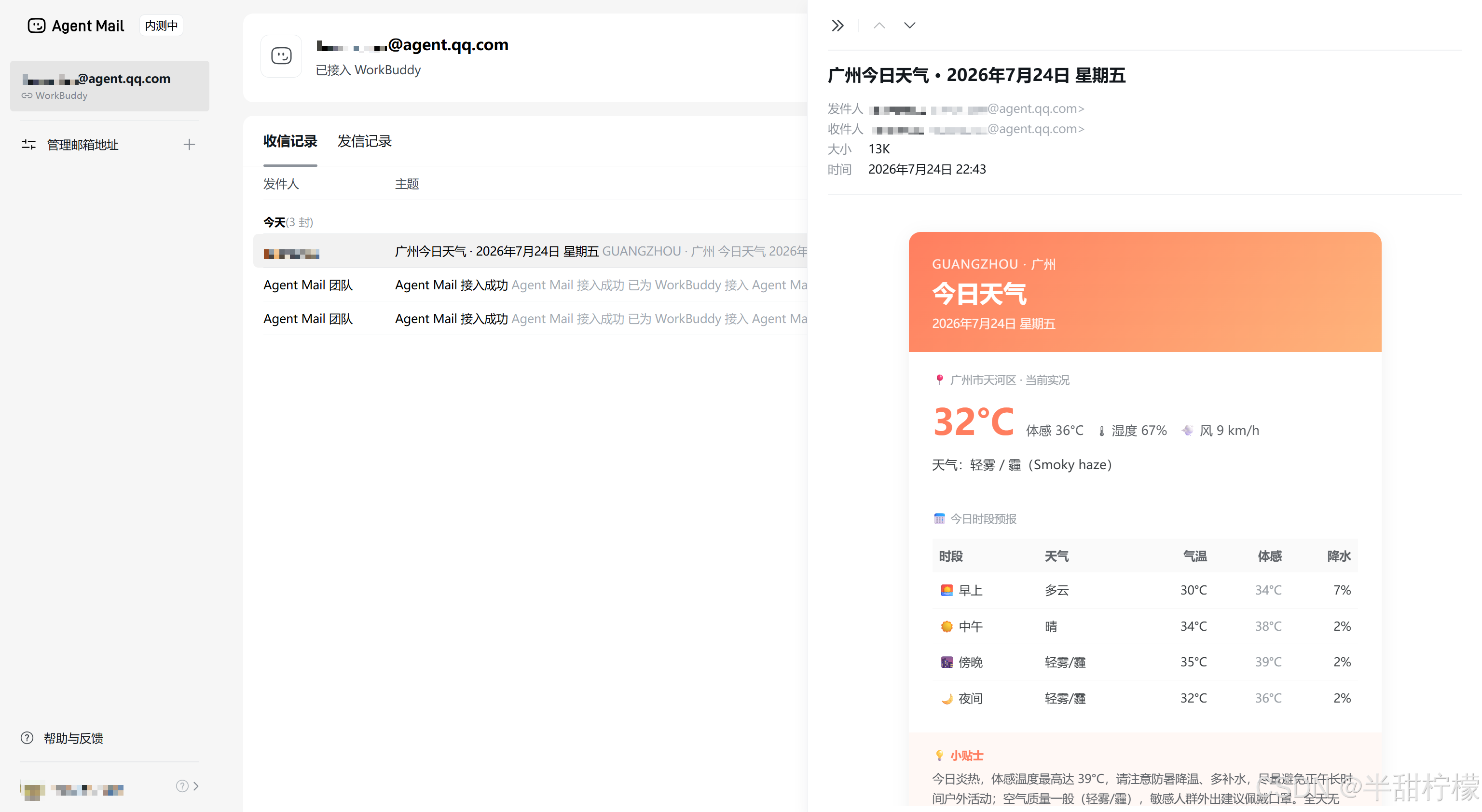This screenshot has width=1482, height=812.
Task: Click the time 2026年7月24日 22:43
Action: [x=927, y=169]
